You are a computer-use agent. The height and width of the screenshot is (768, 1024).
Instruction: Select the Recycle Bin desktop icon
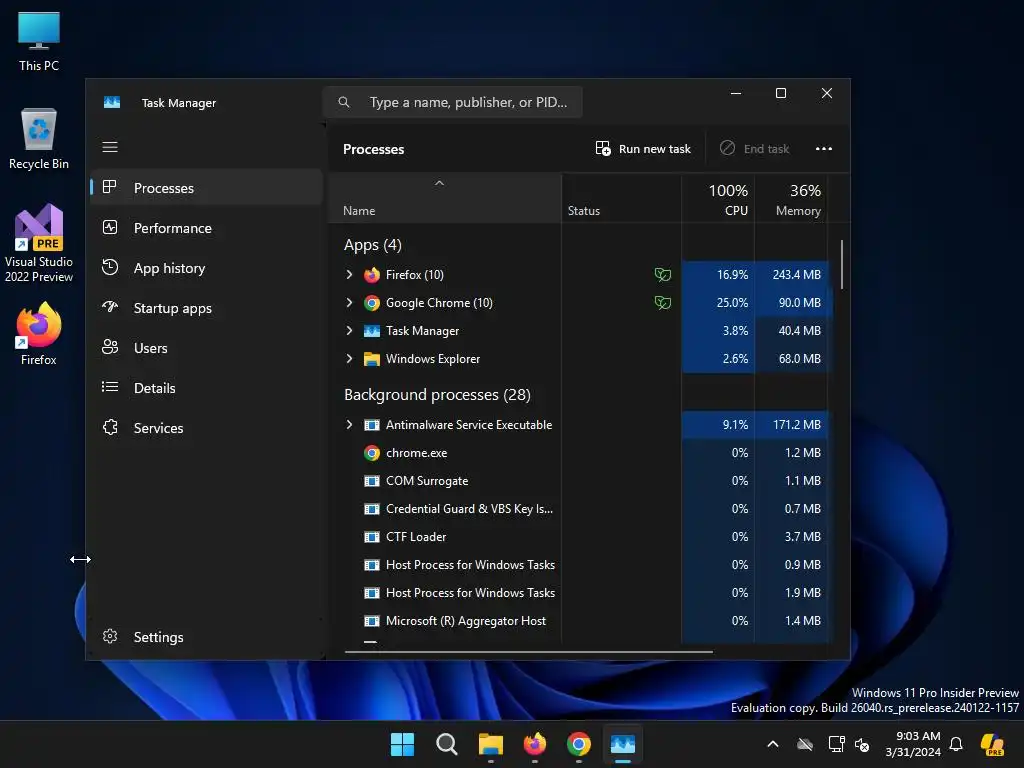pyautogui.click(x=39, y=139)
